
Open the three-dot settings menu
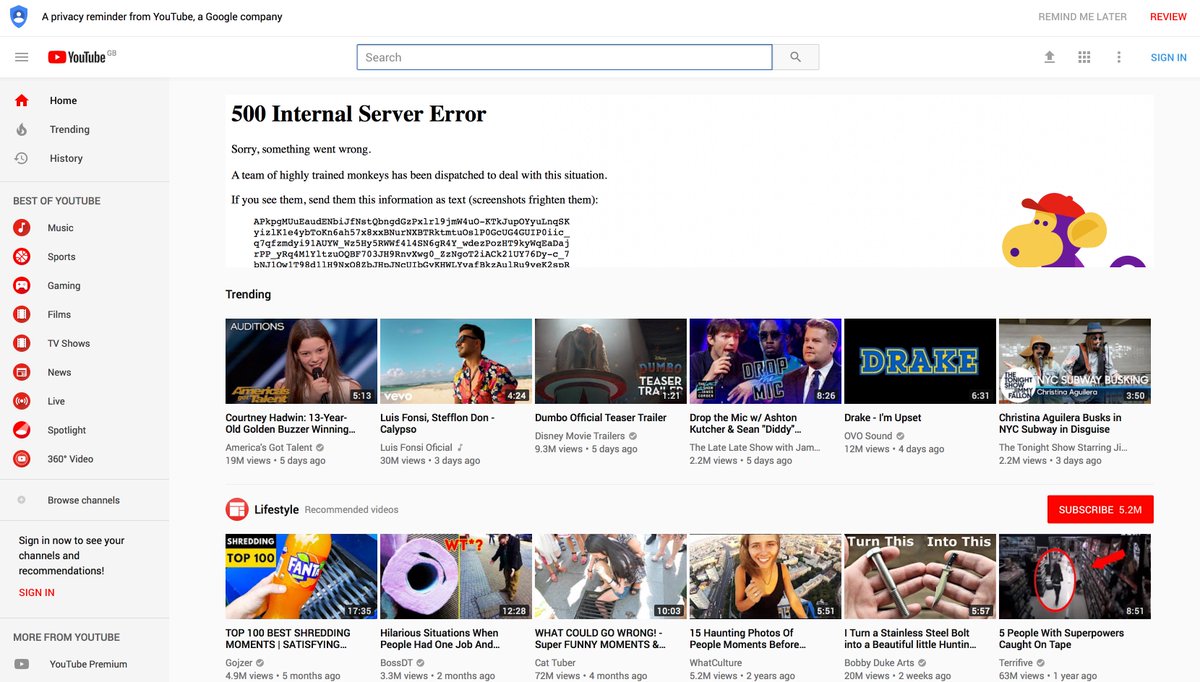pos(1119,57)
